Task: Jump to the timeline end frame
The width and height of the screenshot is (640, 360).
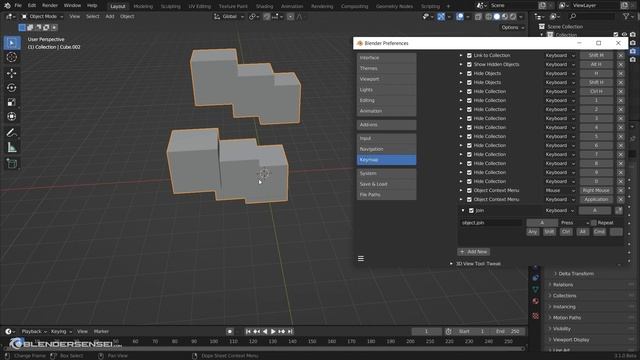Action: point(290,331)
